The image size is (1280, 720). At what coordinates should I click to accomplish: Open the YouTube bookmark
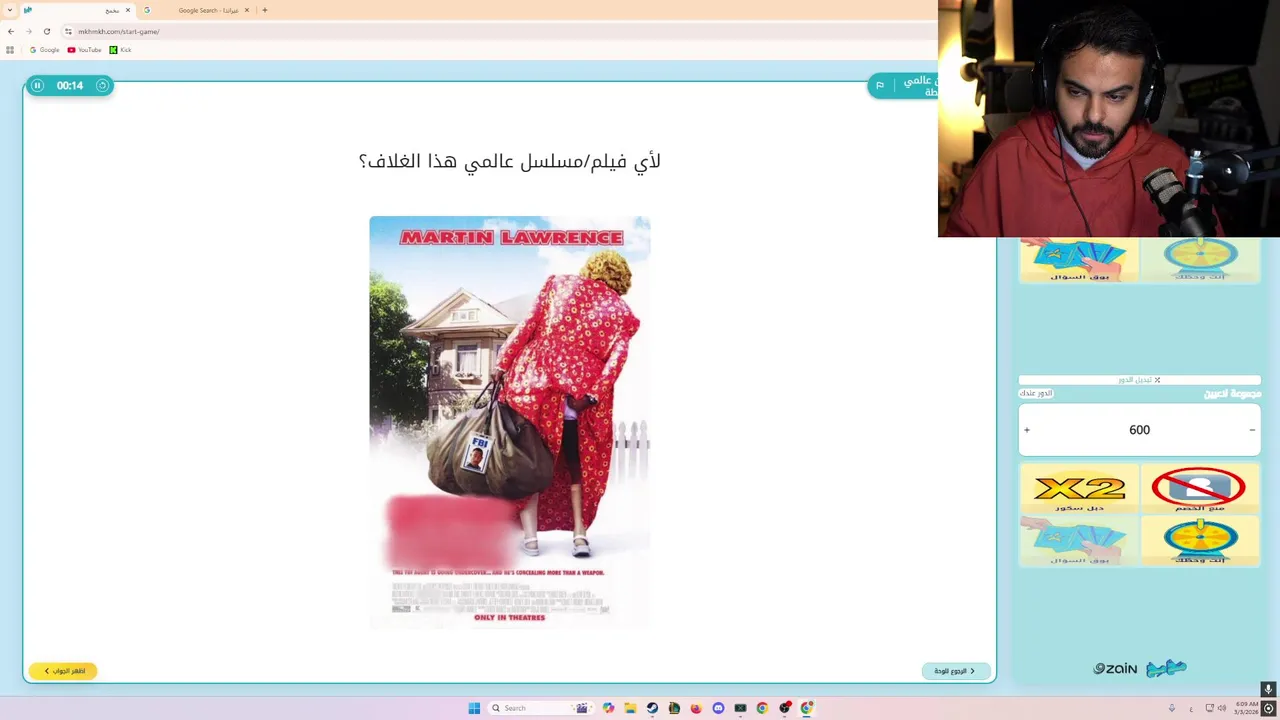[84, 50]
